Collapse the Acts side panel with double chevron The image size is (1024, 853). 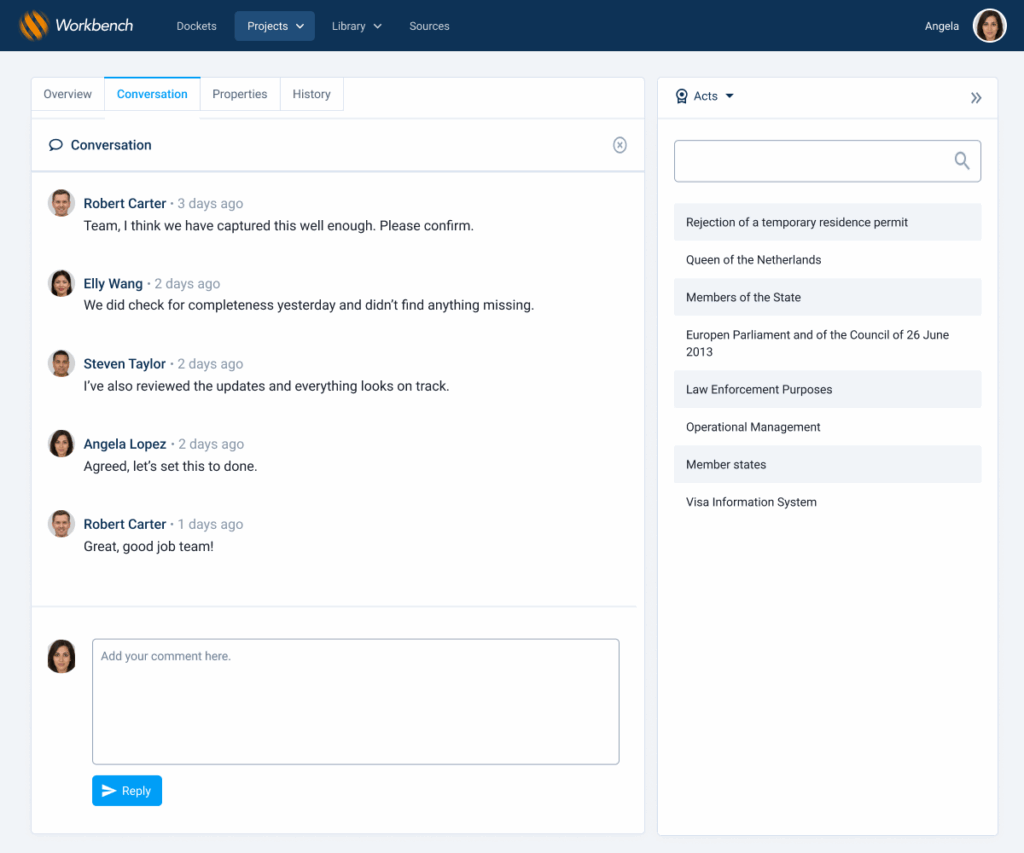tap(976, 98)
